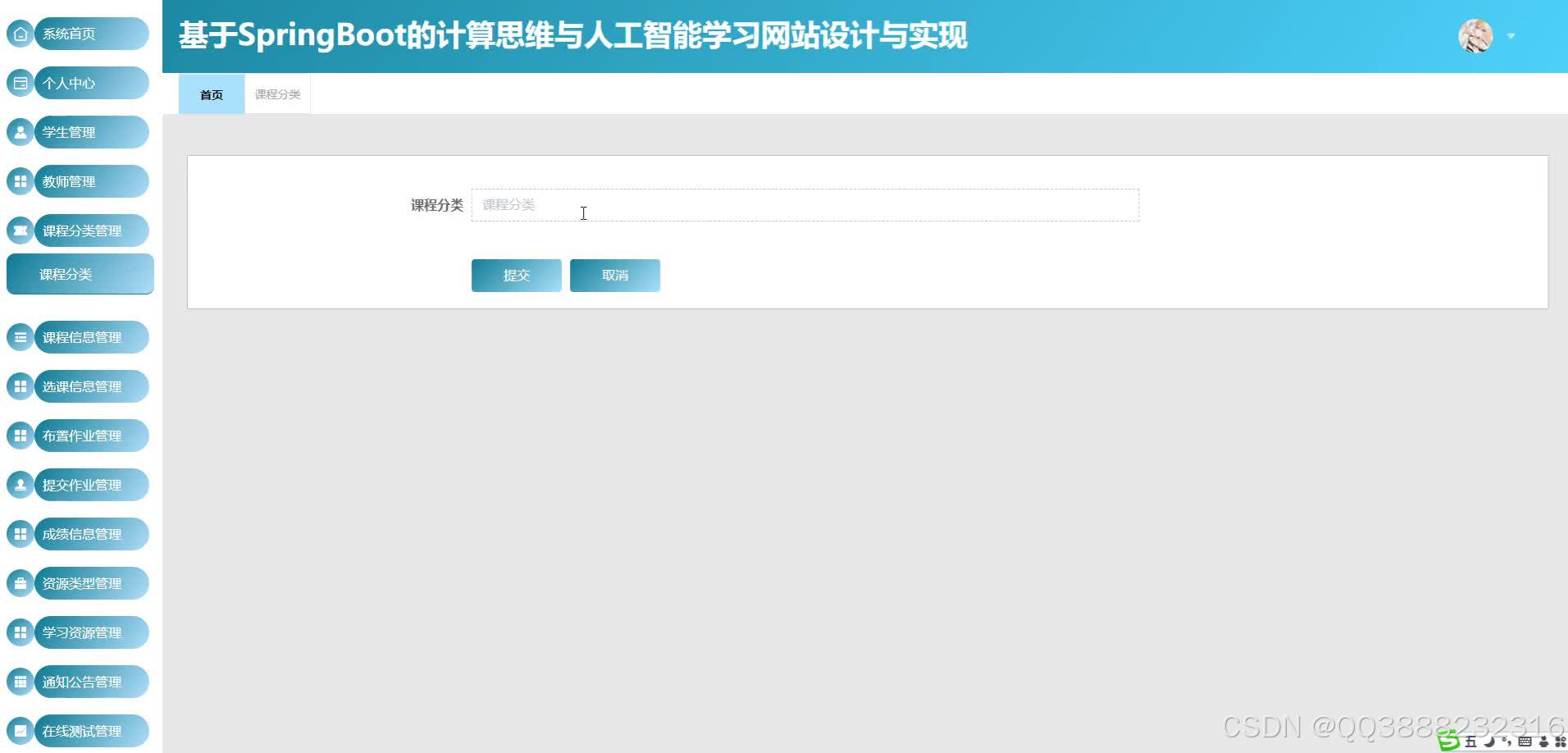This screenshot has width=1568, height=753.
Task: Open 提交作业管理 via its icon
Action: coord(21,485)
